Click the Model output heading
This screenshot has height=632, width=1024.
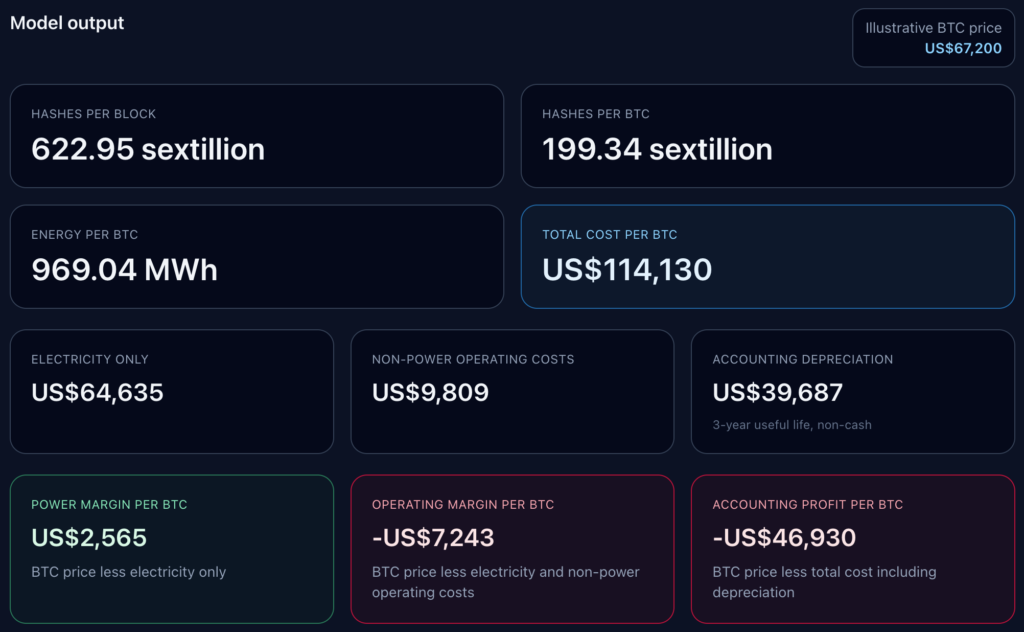(66, 23)
